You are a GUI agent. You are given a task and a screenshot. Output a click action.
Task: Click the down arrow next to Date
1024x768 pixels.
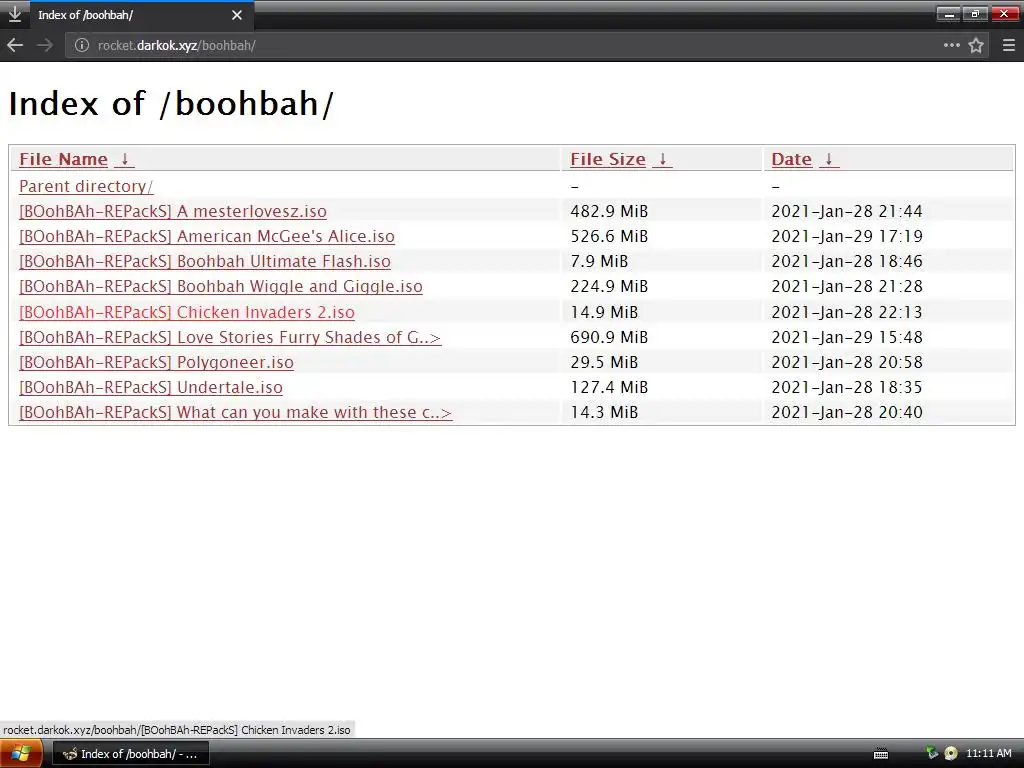[829, 159]
